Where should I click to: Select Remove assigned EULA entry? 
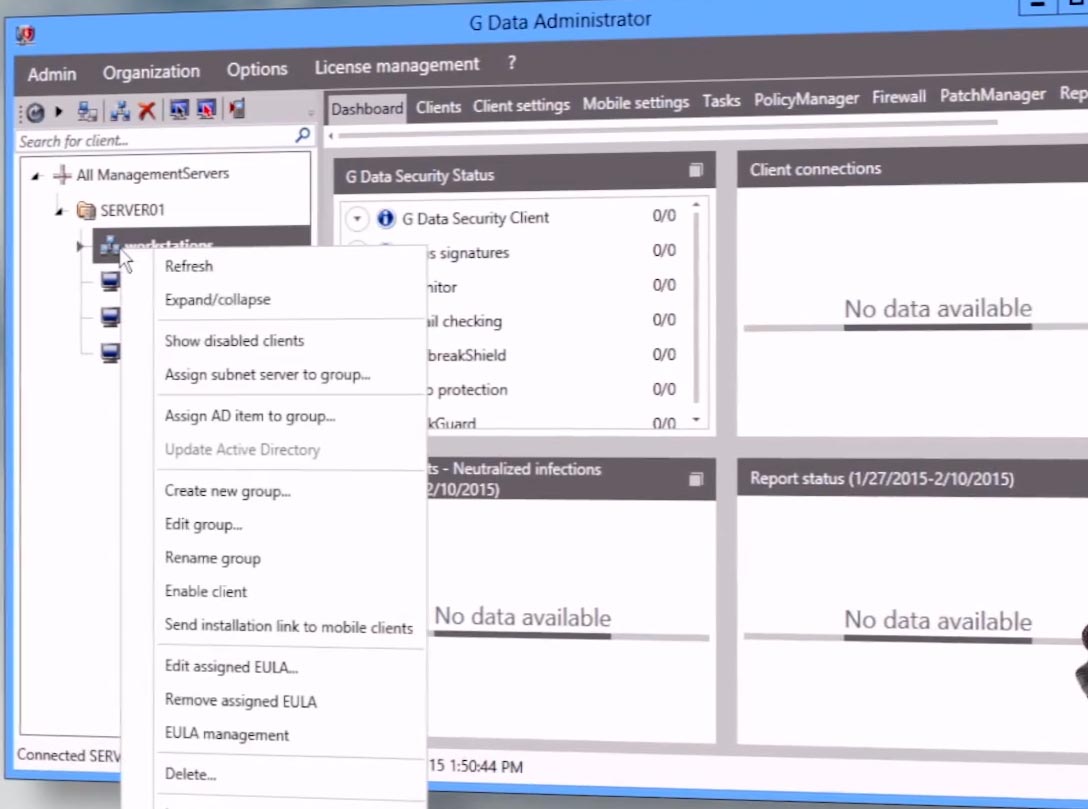point(241,701)
